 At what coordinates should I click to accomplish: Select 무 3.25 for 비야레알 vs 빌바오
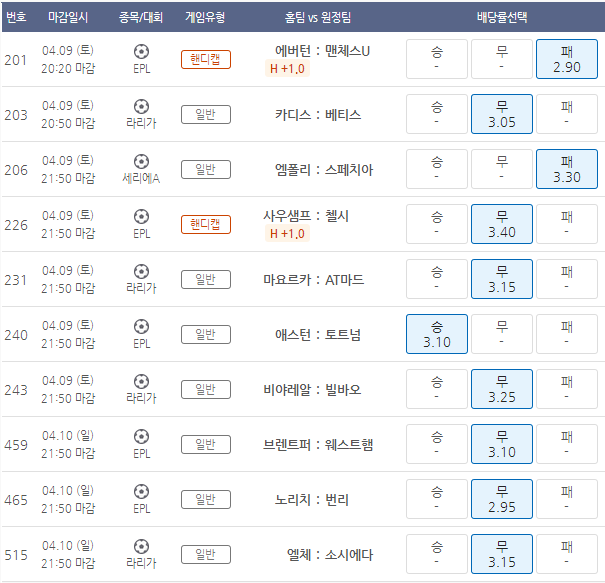pyautogui.click(x=502, y=389)
